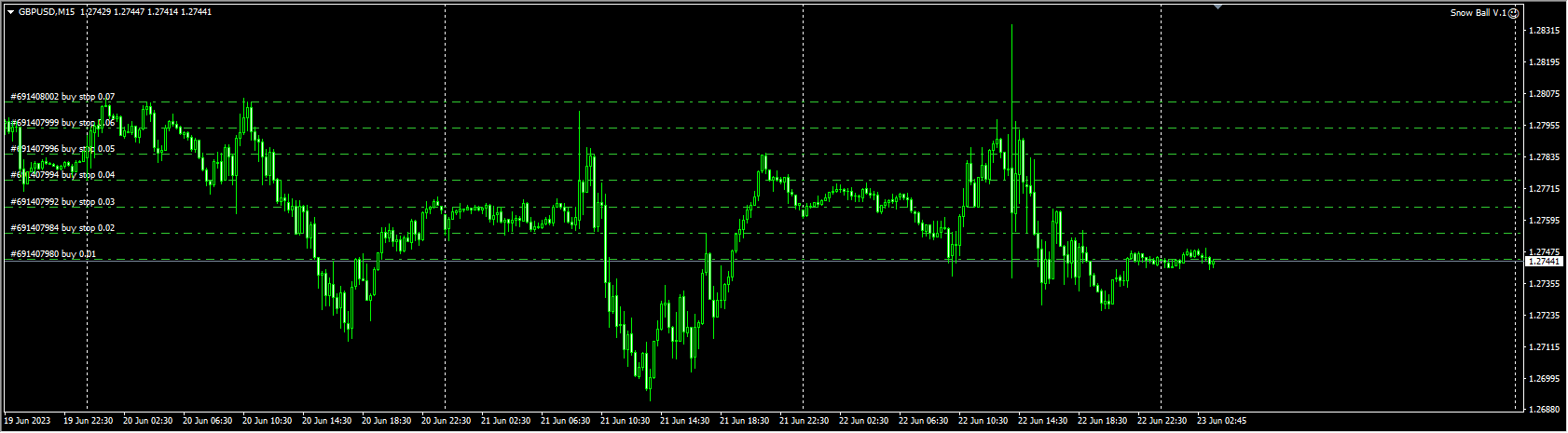The width and height of the screenshot is (1568, 433).
Task: Click the current price tag 1.27441
Action: tap(1545, 262)
